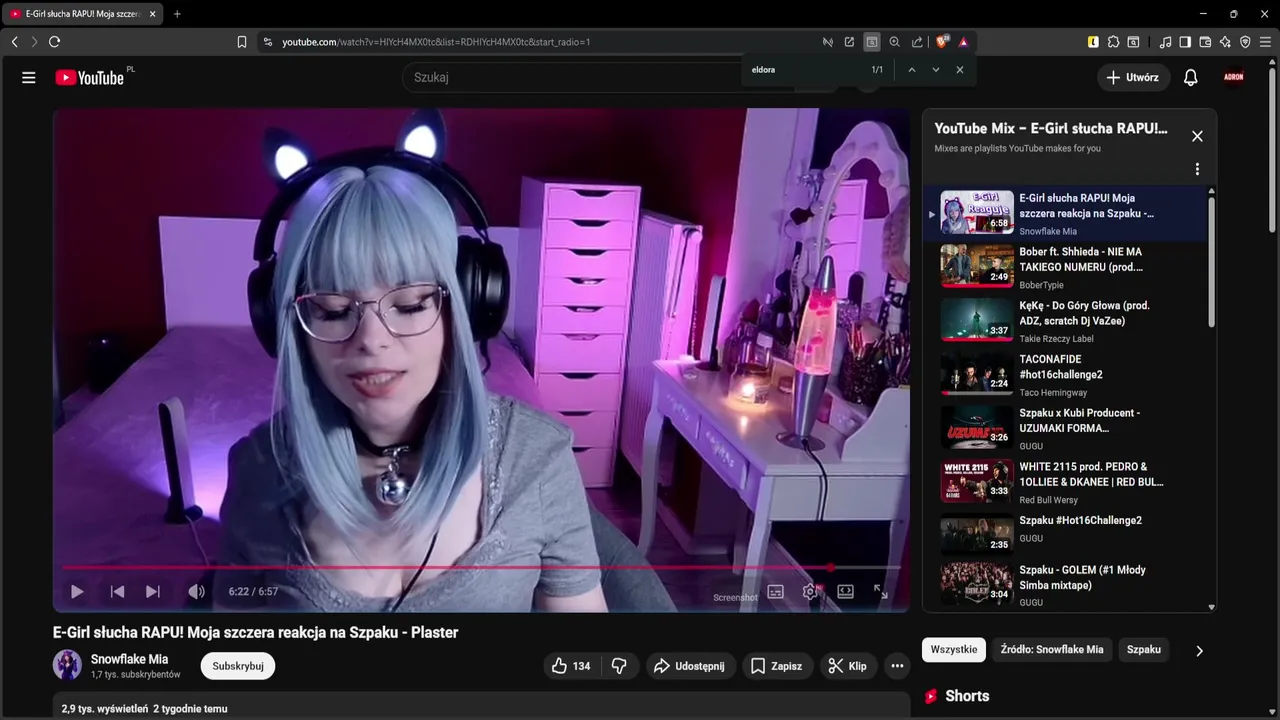Open the Snowflake Mia channel avatar
This screenshot has height=720, width=1280.
pyautogui.click(x=67, y=665)
